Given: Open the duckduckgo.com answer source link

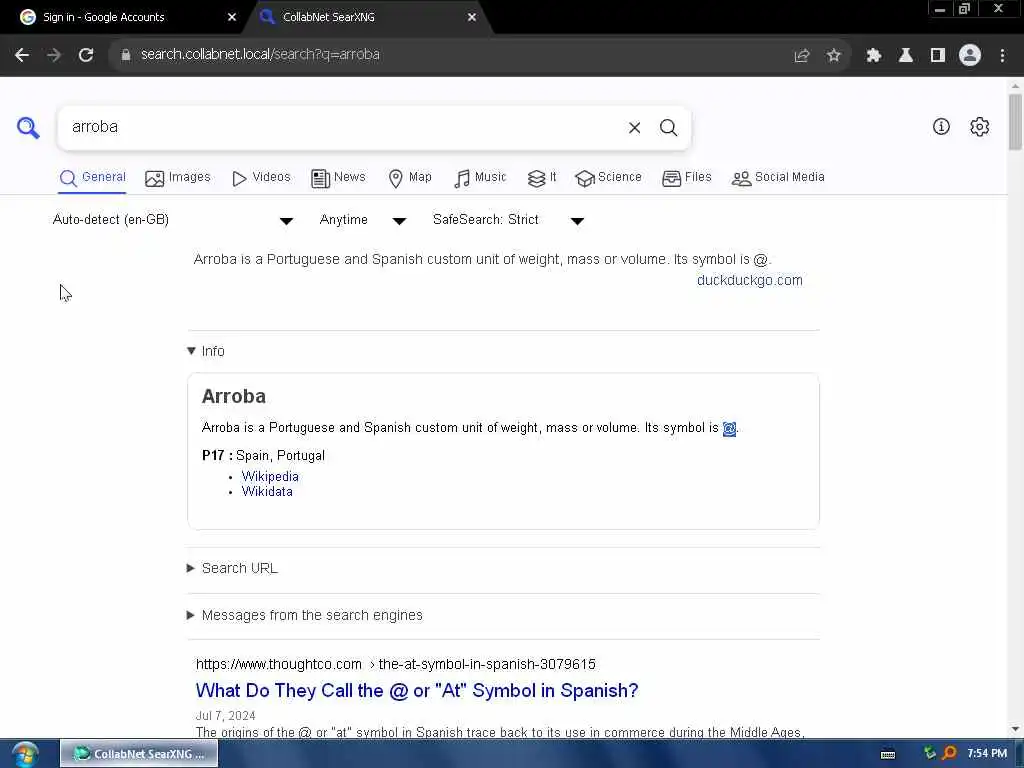Looking at the screenshot, I should click(x=750, y=280).
